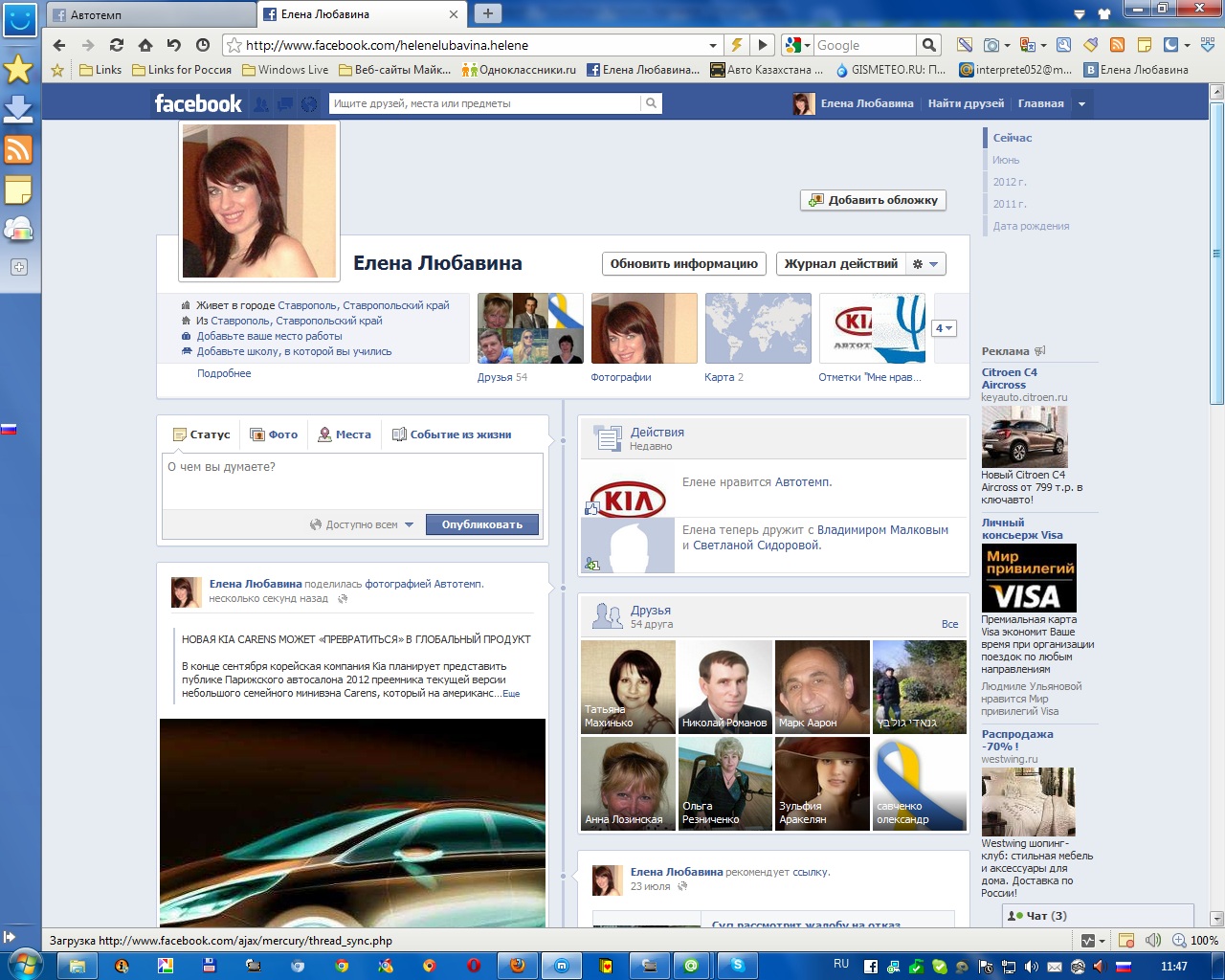Expand the Facebook account menu arrow
Viewport: 1225px width, 980px height.
[1081, 103]
